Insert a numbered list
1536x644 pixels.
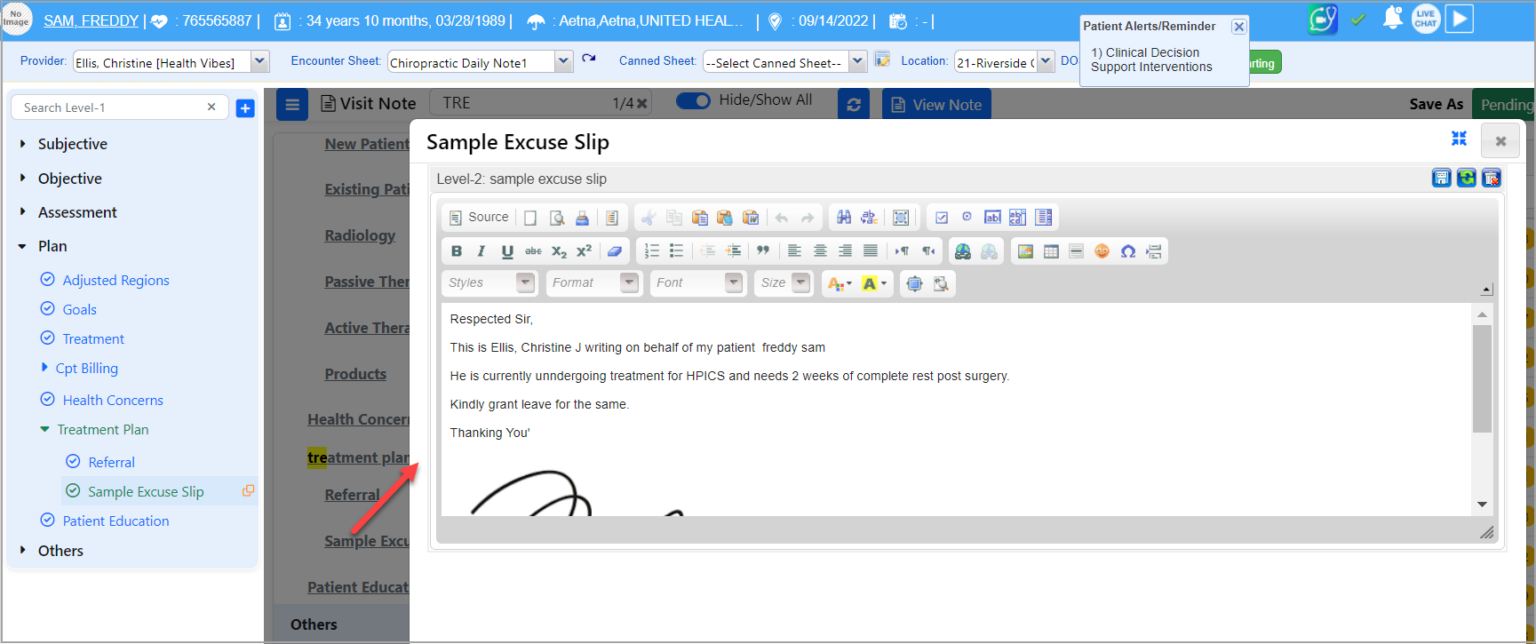click(x=651, y=250)
